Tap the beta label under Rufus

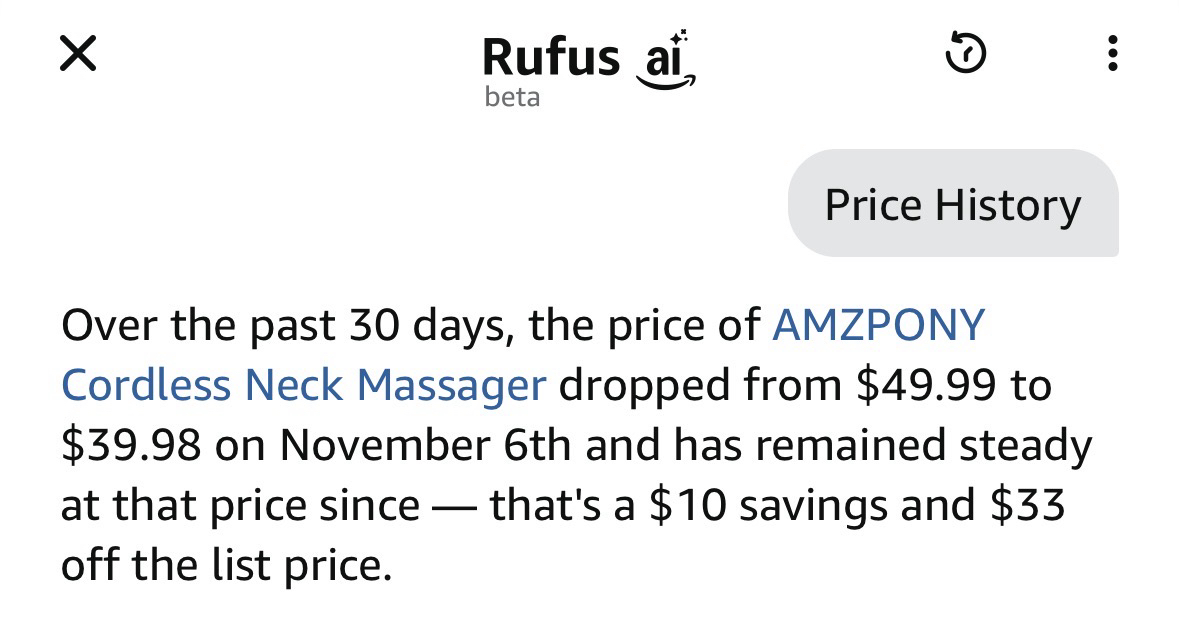point(511,97)
